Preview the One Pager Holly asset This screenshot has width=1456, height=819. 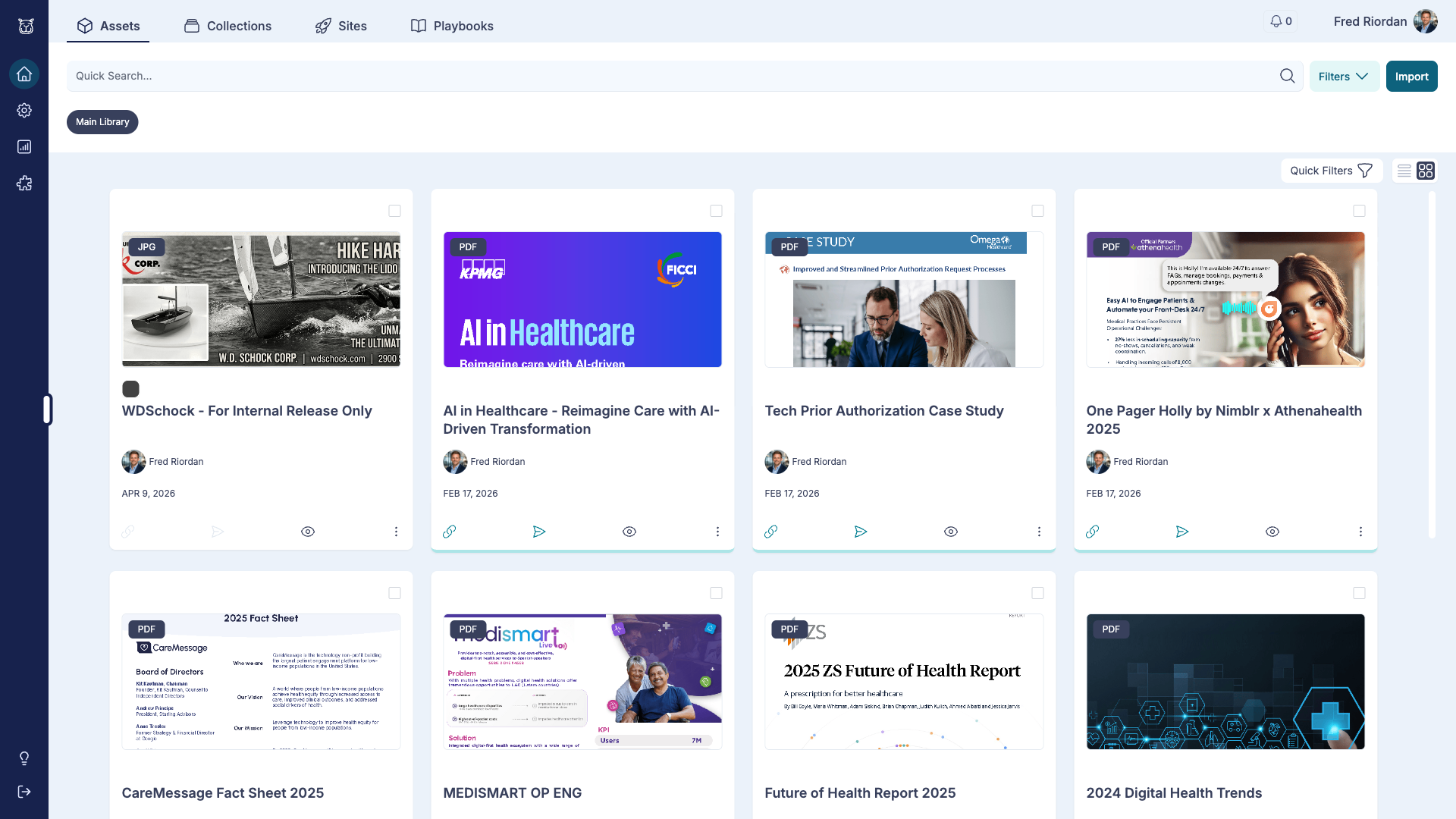(1272, 532)
